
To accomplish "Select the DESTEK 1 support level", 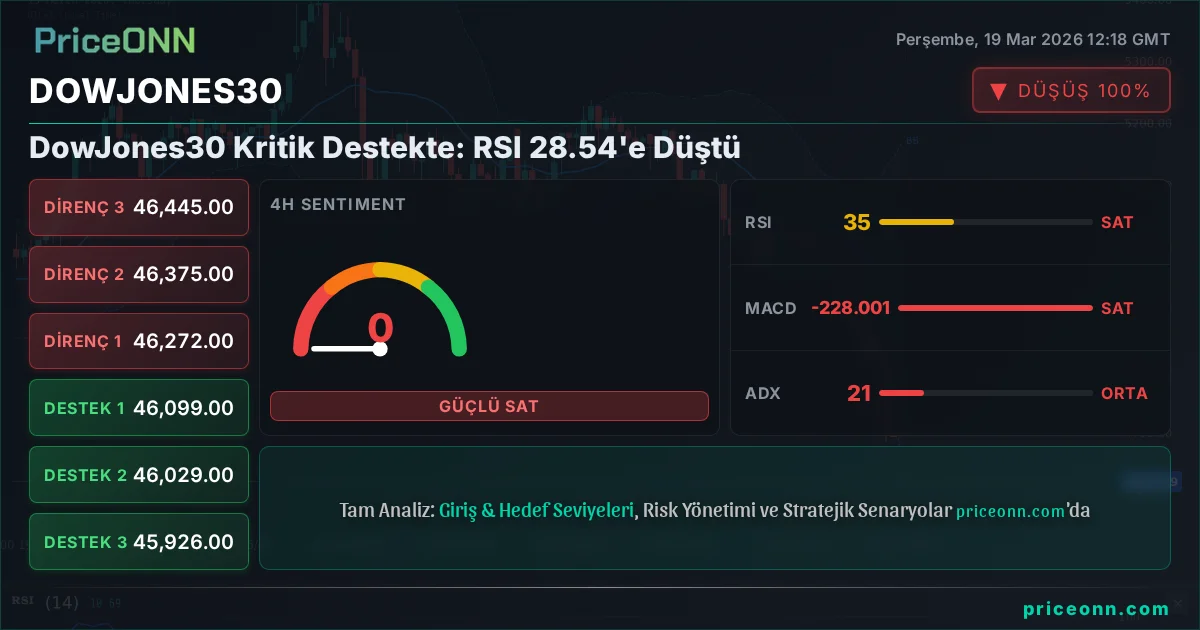I will 138,407.
